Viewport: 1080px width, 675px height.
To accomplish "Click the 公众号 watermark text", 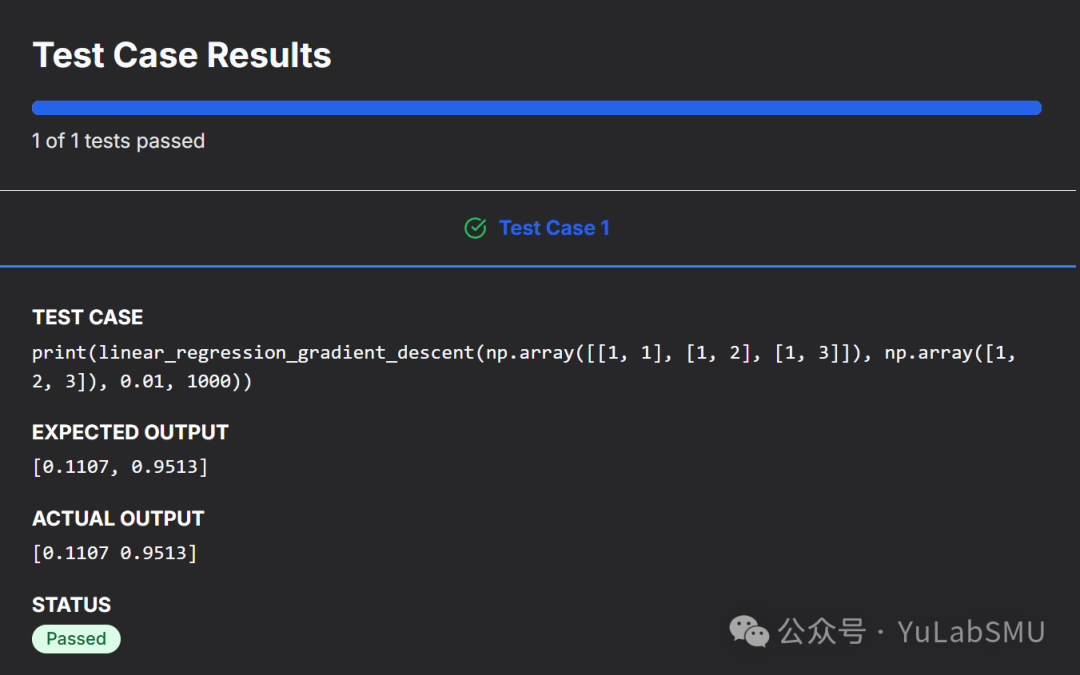I will 821,632.
